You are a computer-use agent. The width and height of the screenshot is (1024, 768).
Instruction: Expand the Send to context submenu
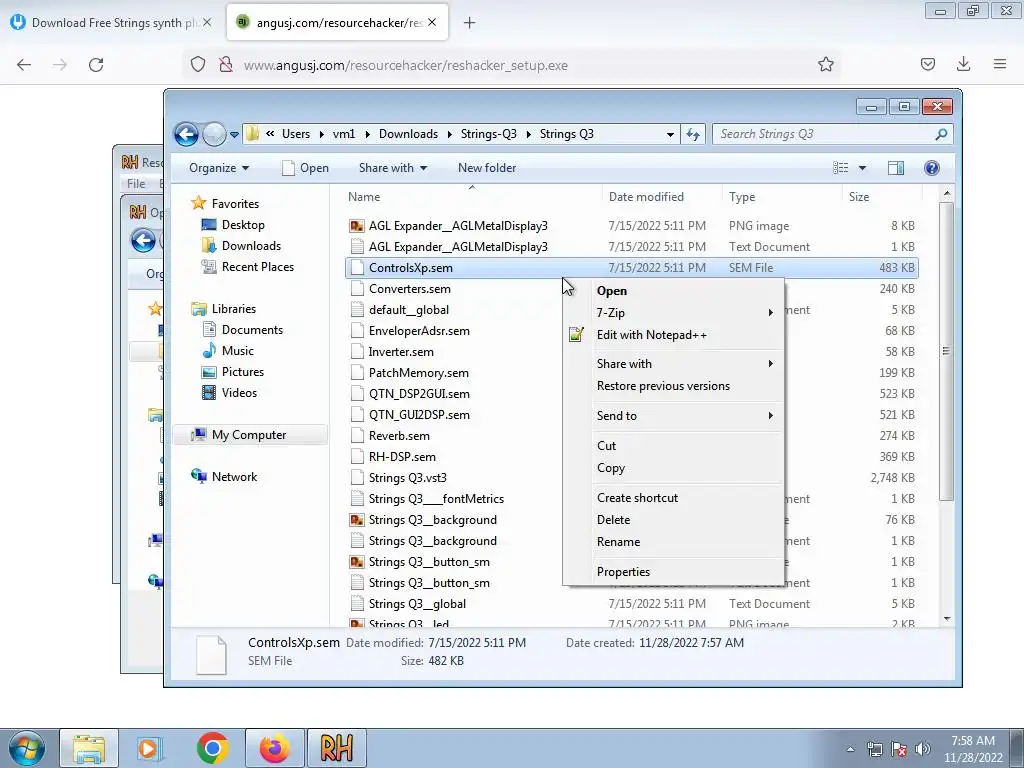click(x=675, y=416)
